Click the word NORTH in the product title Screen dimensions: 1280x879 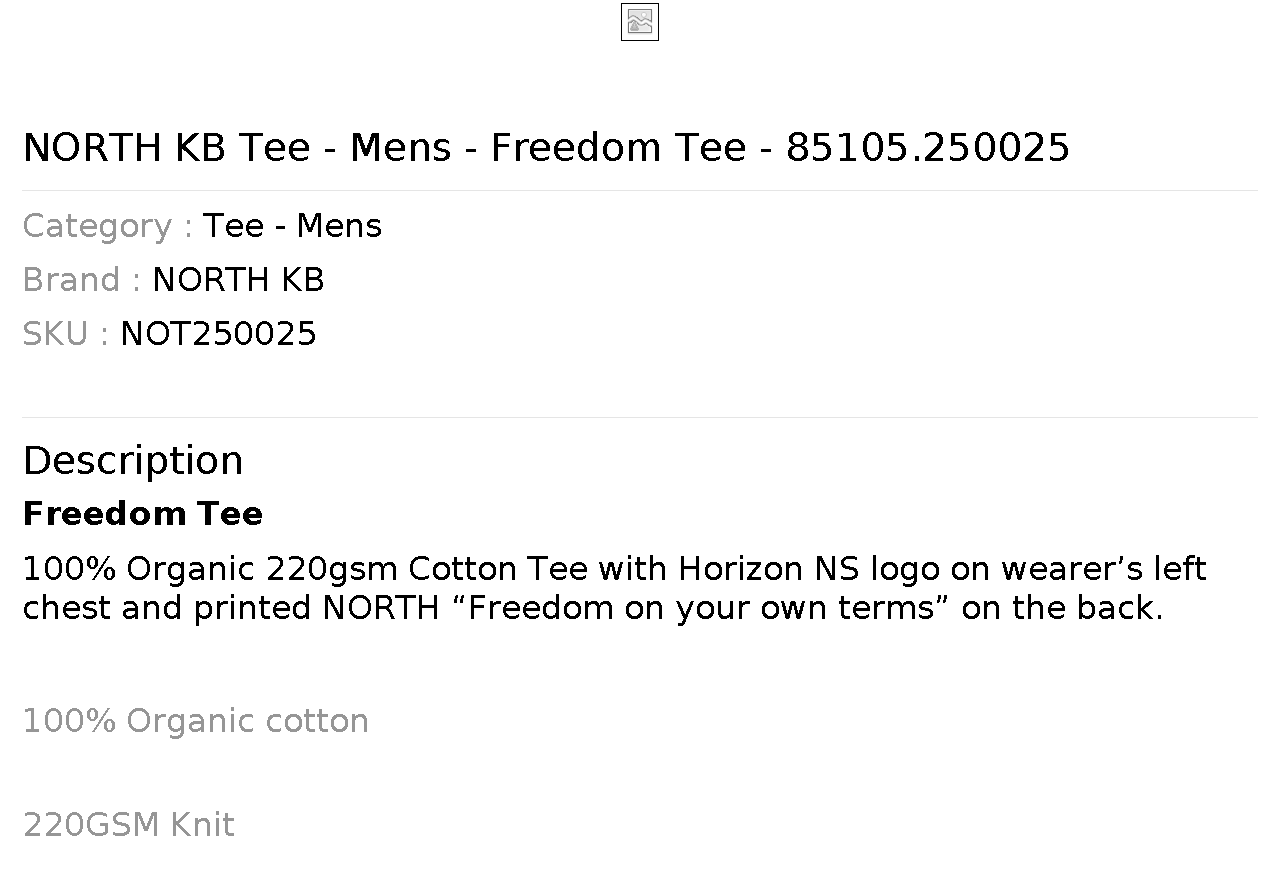(92, 147)
